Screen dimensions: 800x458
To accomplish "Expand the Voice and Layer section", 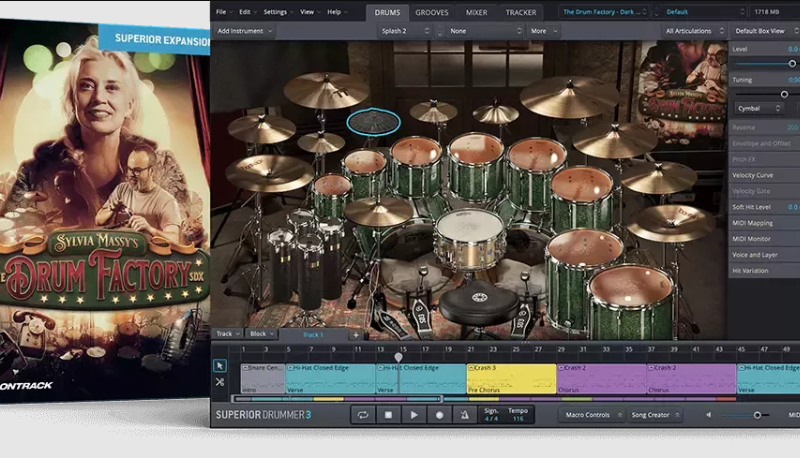I will (764, 255).
